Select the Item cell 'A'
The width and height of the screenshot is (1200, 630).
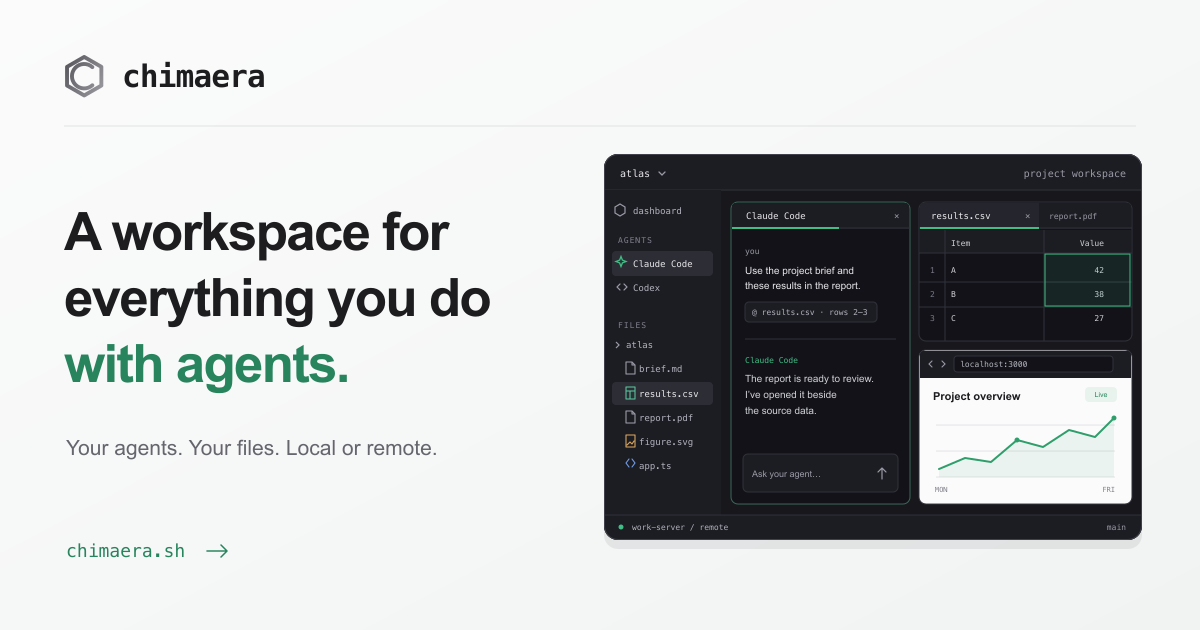[x=994, y=269]
